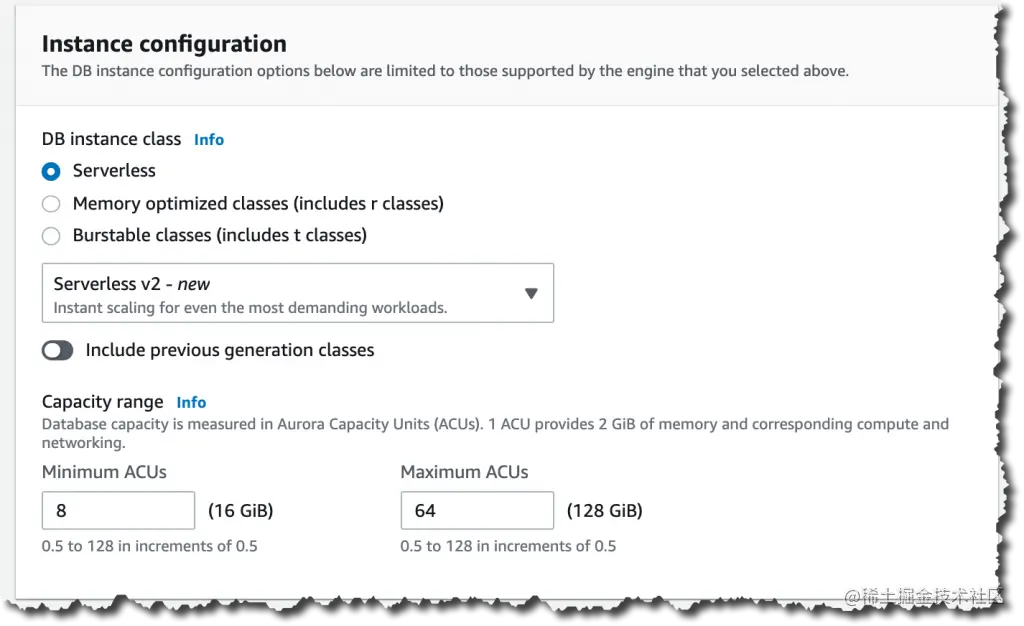This screenshot has height=626, width=1024.
Task: Click the "Serverless" radio label text
Action: (x=114, y=171)
